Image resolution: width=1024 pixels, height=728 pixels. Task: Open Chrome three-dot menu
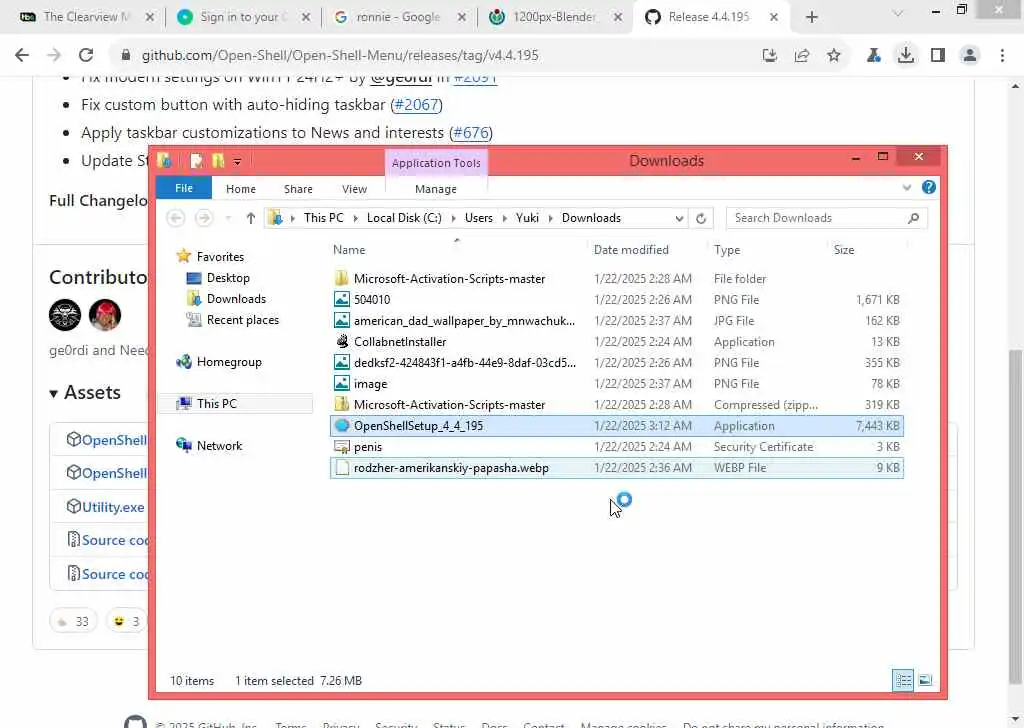(1002, 55)
